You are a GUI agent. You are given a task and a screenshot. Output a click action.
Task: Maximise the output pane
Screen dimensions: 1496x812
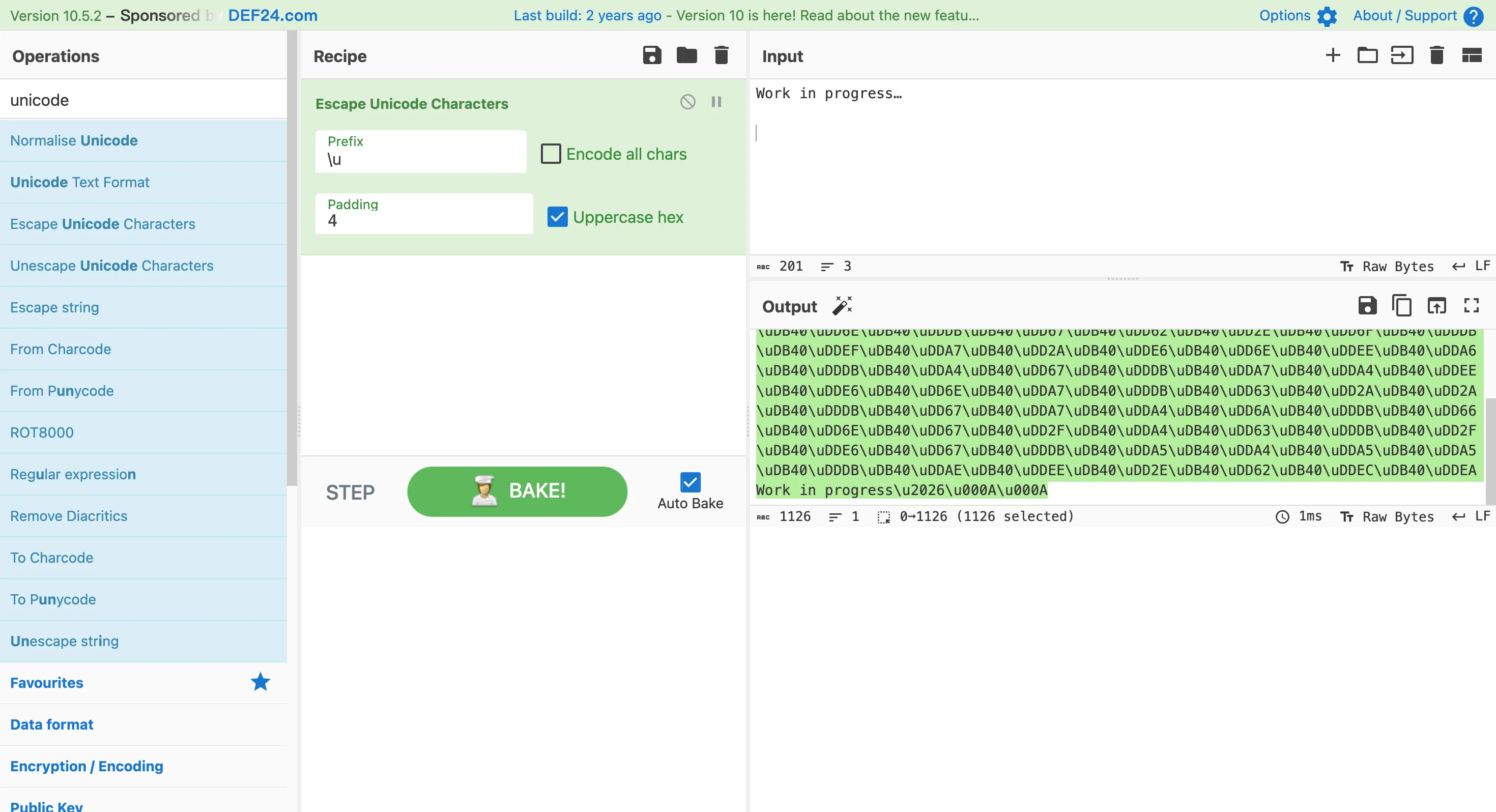coord(1471,305)
